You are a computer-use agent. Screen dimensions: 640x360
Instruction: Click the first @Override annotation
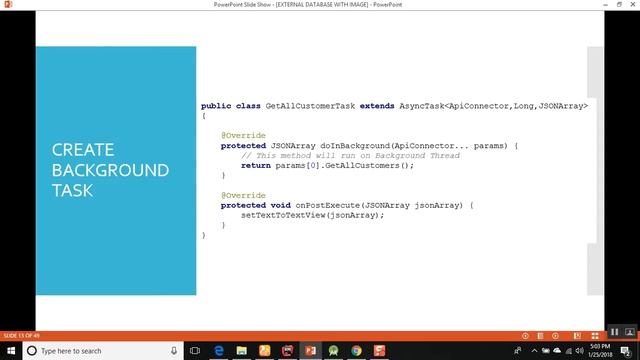243,136
